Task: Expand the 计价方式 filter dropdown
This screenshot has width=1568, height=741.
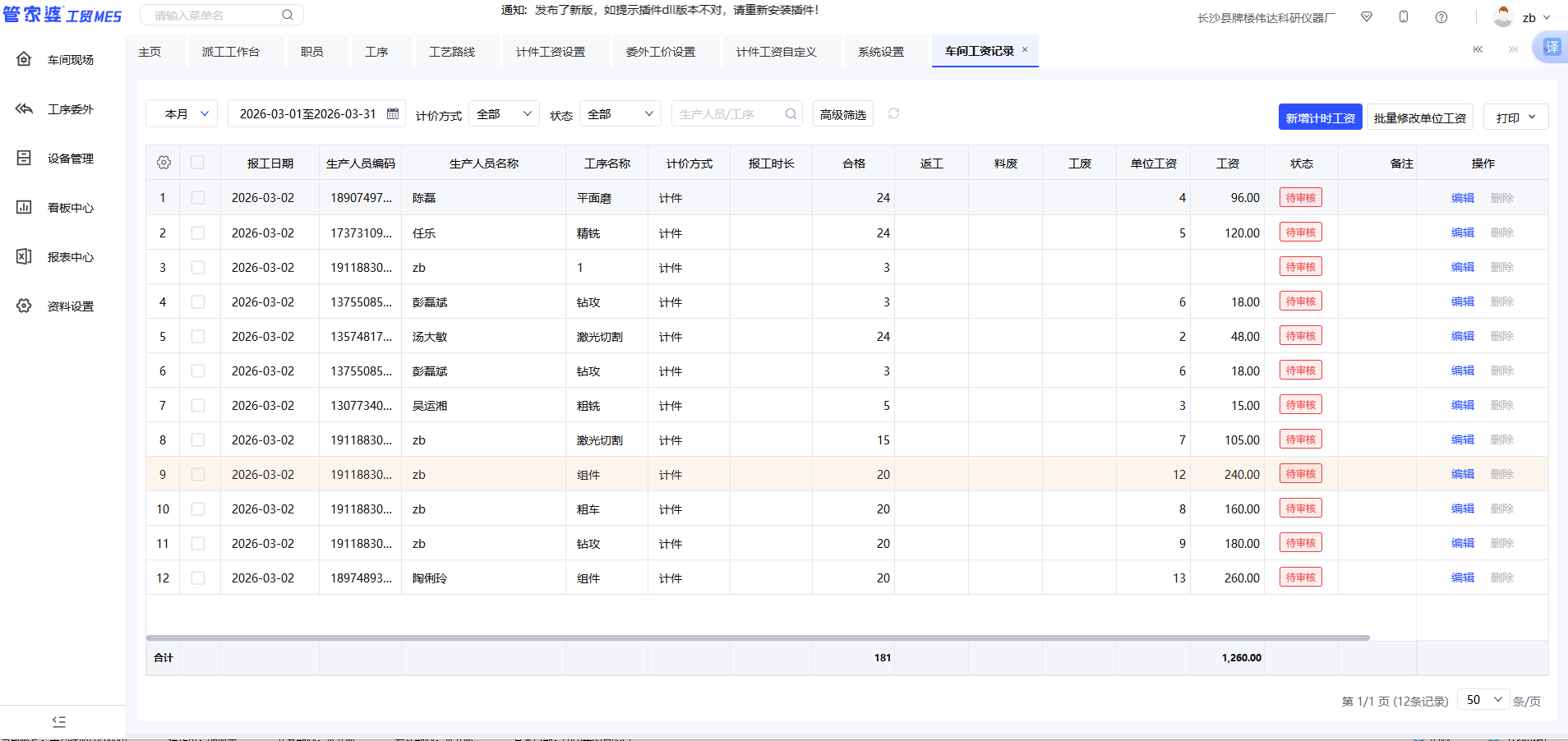Action: click(x=502, y=113)
